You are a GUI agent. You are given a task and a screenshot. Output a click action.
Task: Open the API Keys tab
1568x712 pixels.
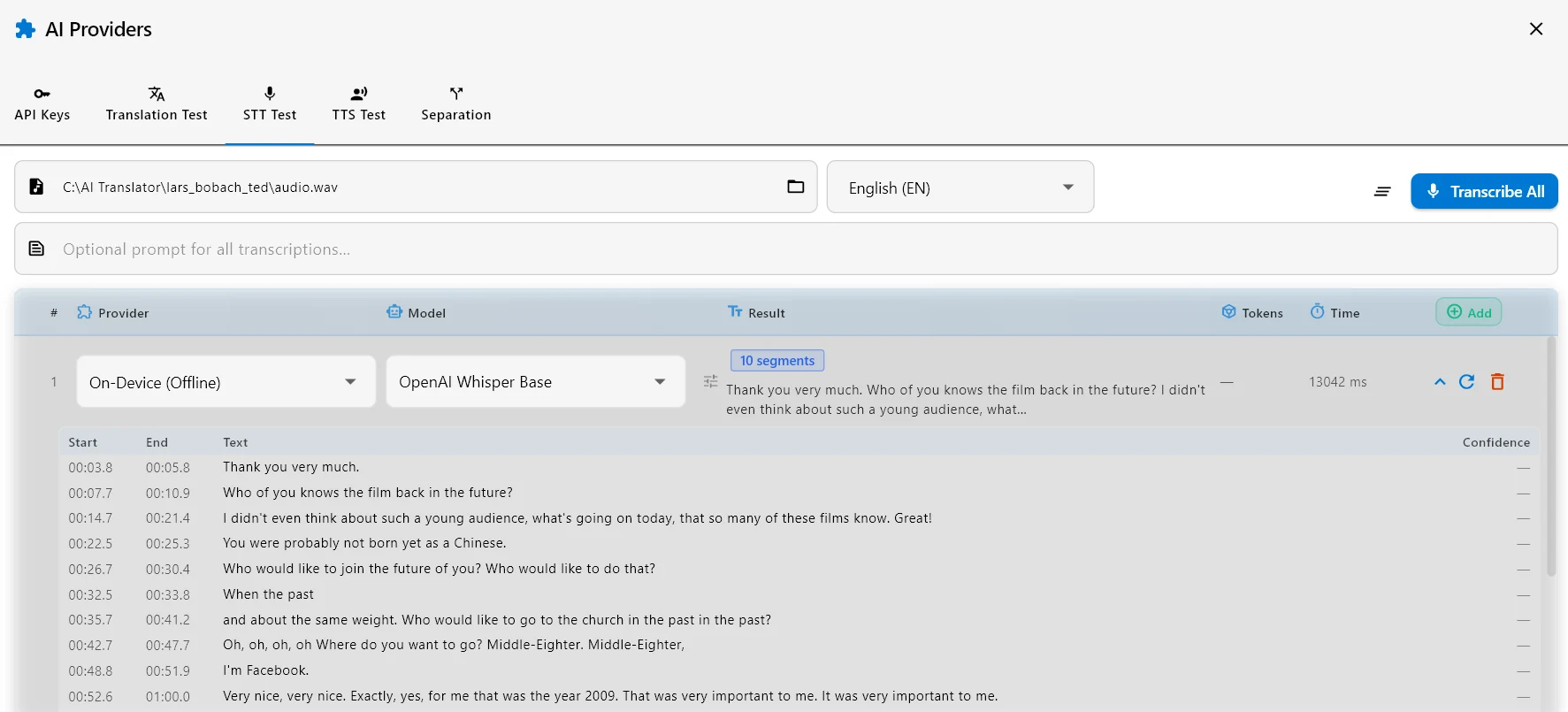[42, 104]
